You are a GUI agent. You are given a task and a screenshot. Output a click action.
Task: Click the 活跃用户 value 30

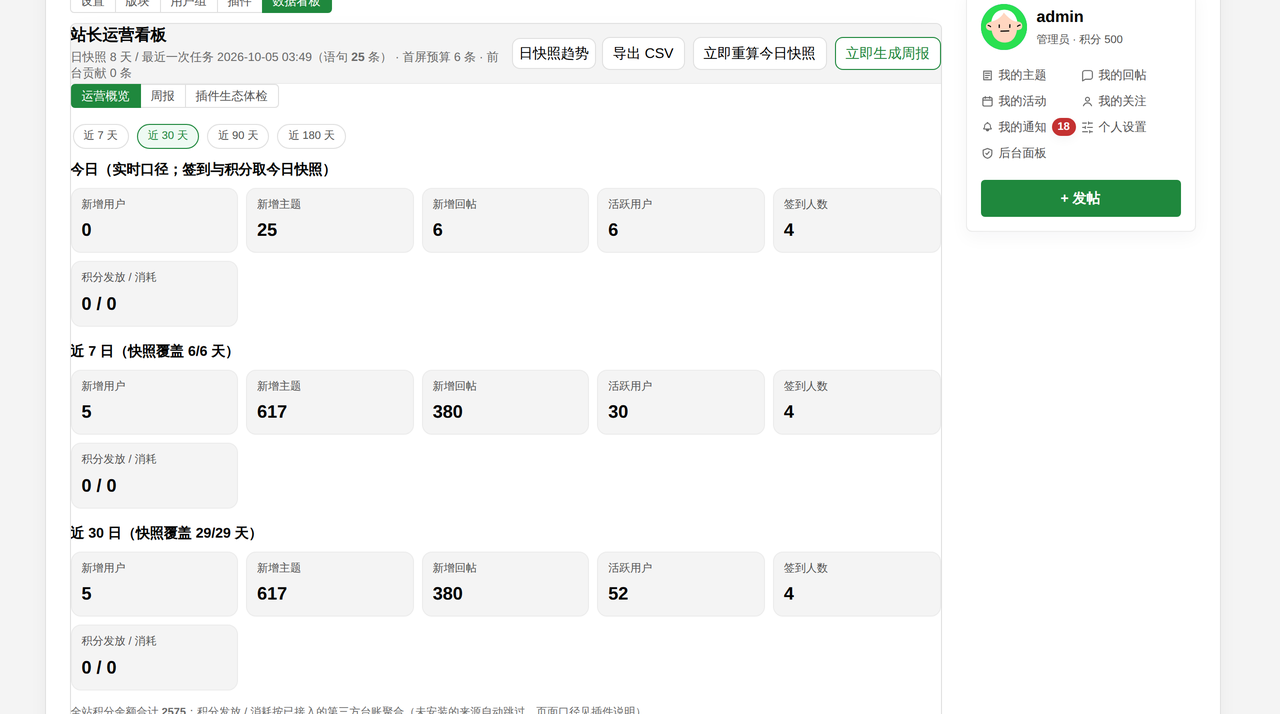(618, 412)
